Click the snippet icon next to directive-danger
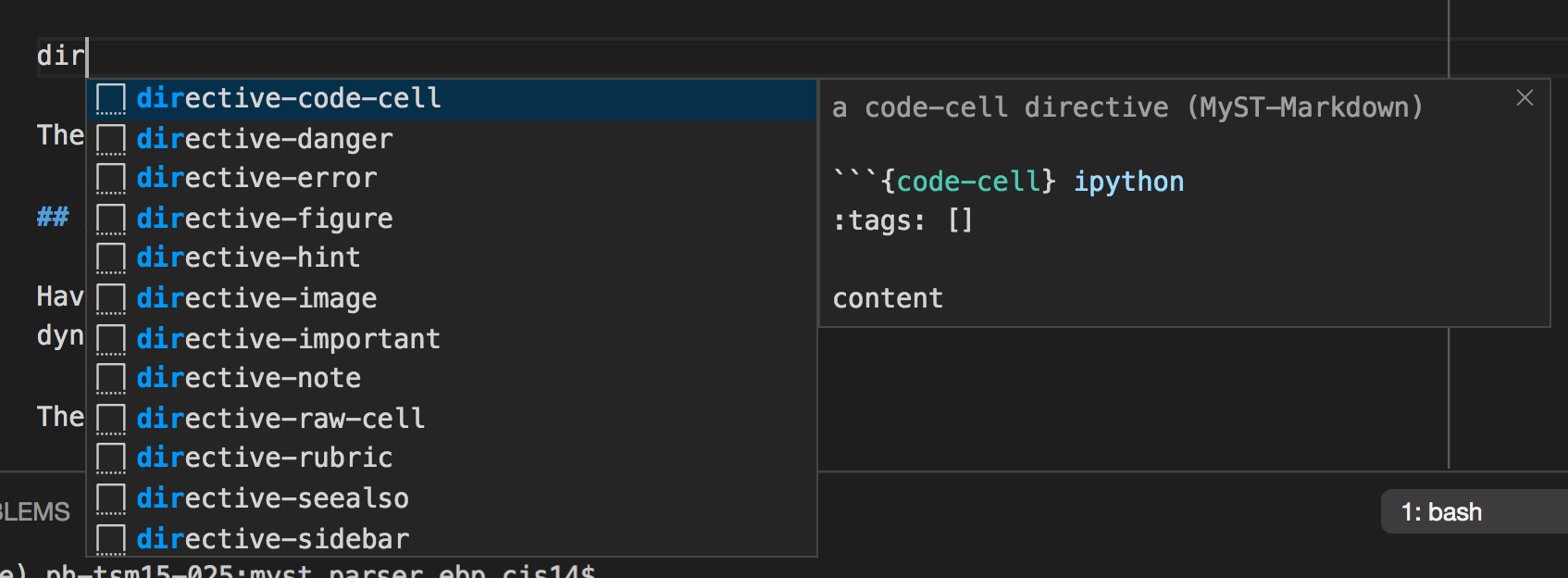The image size is (1568, 578). [x=111, y=138]
